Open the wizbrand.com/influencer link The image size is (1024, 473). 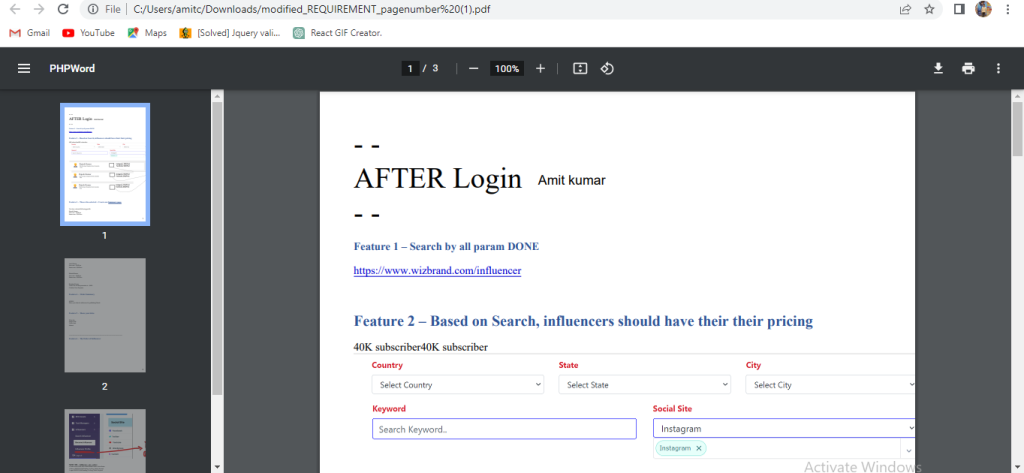coord(437,271)
